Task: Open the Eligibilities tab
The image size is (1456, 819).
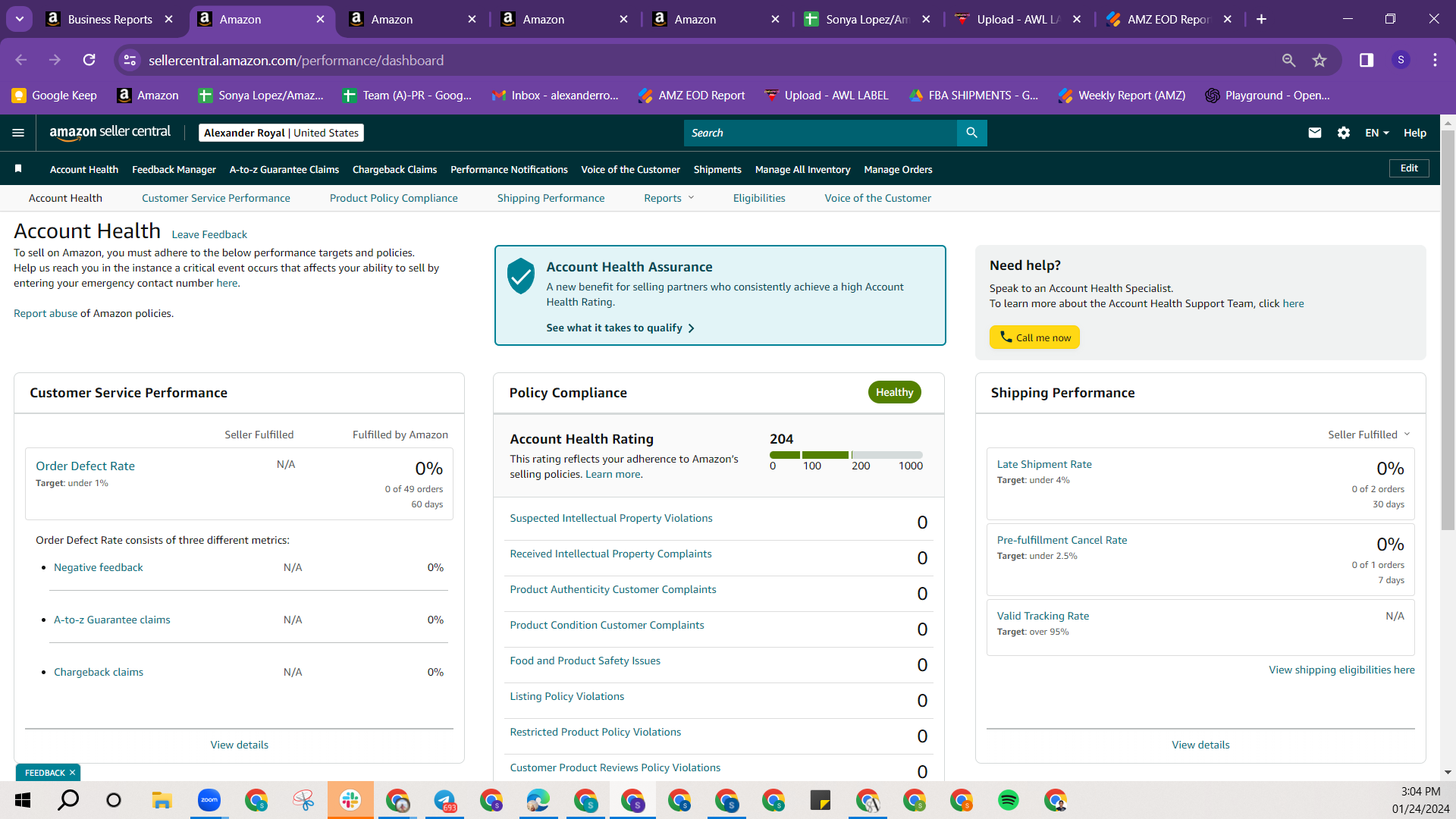Action: (x=759, y=198)
